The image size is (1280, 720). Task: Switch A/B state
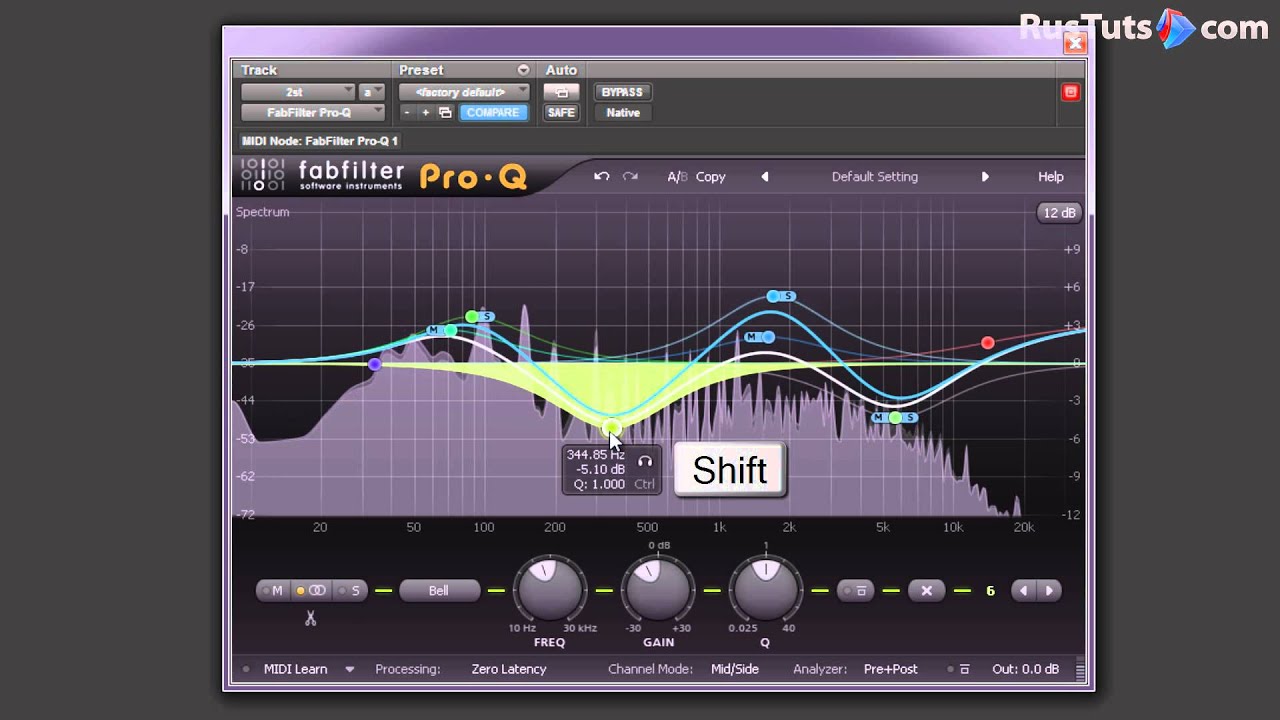[677, 176]
